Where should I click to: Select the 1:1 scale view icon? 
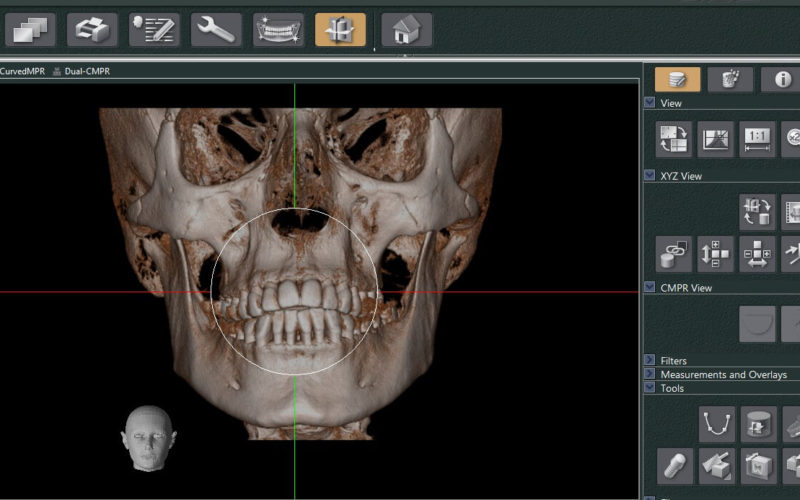[757, 139]
